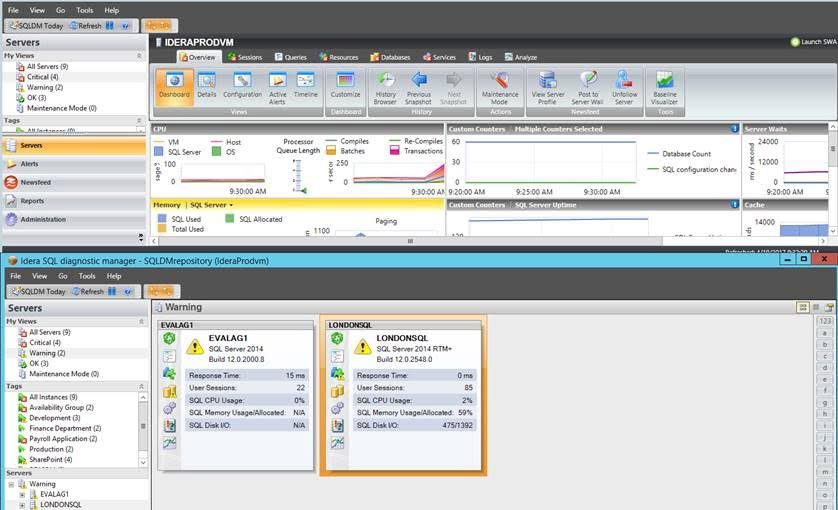
Task: Switch to Sessions tab
Action: tap(245, 57)
